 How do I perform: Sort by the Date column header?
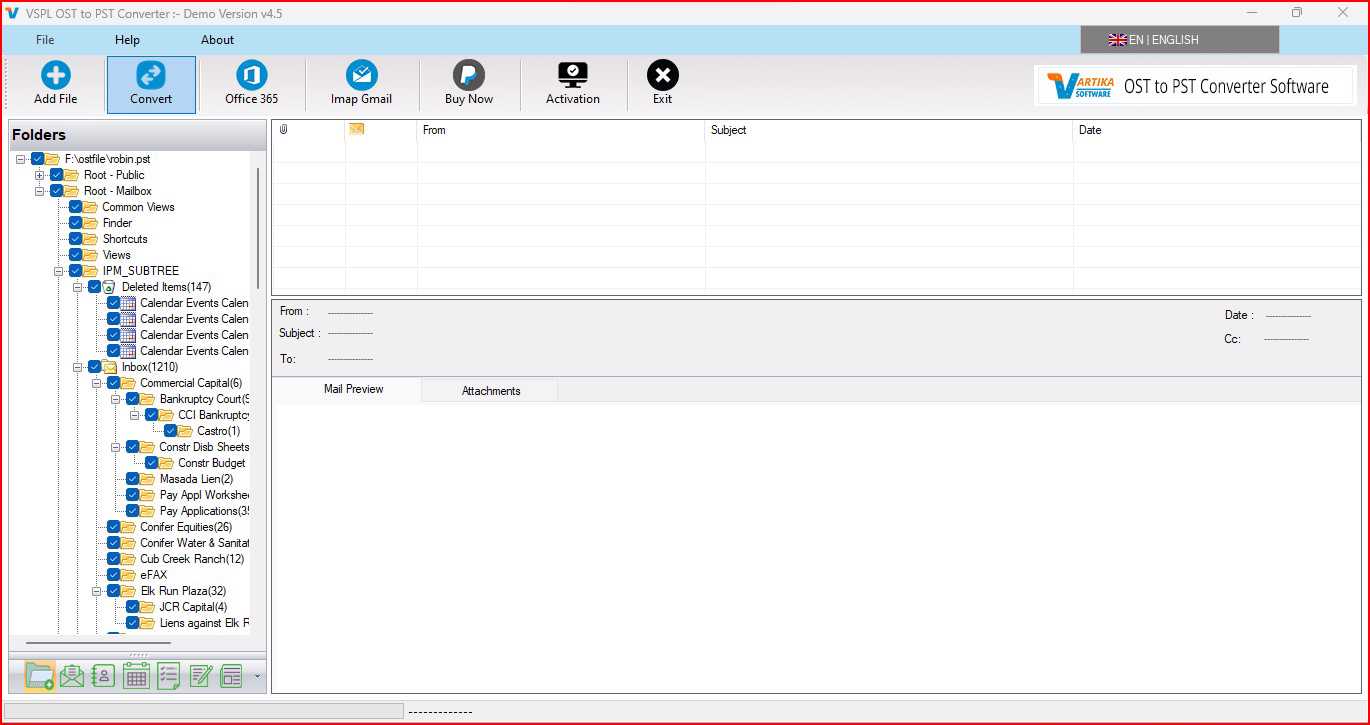click(x=1217, y=130)
